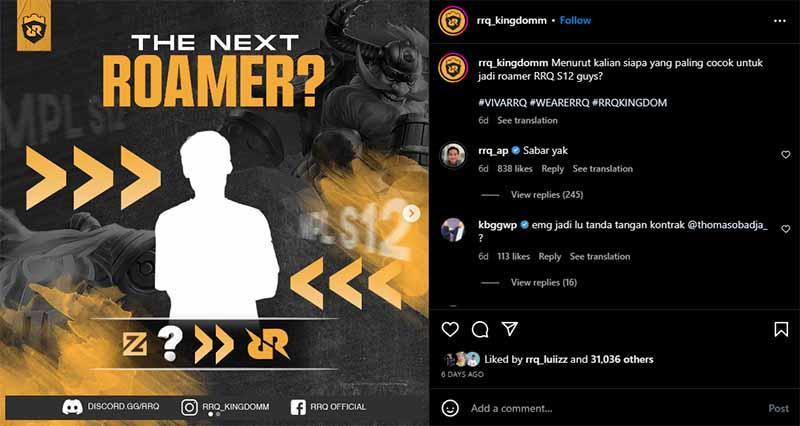The height and width of the screenshot is (426, 800).
Task: Expand View replies (245)
Action: [547, 194]
